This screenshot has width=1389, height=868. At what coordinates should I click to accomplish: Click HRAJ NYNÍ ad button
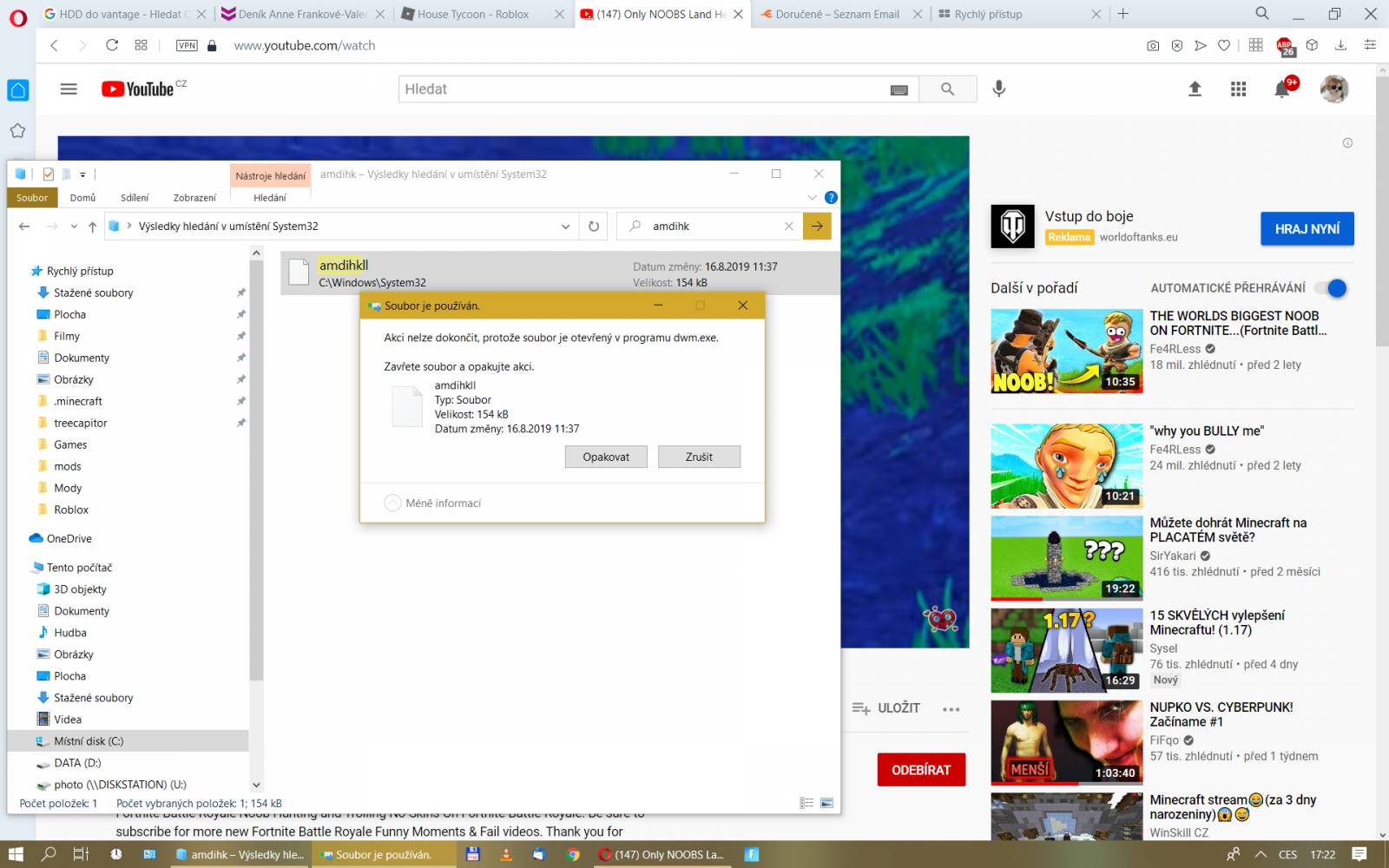[x=1307, y=228]
